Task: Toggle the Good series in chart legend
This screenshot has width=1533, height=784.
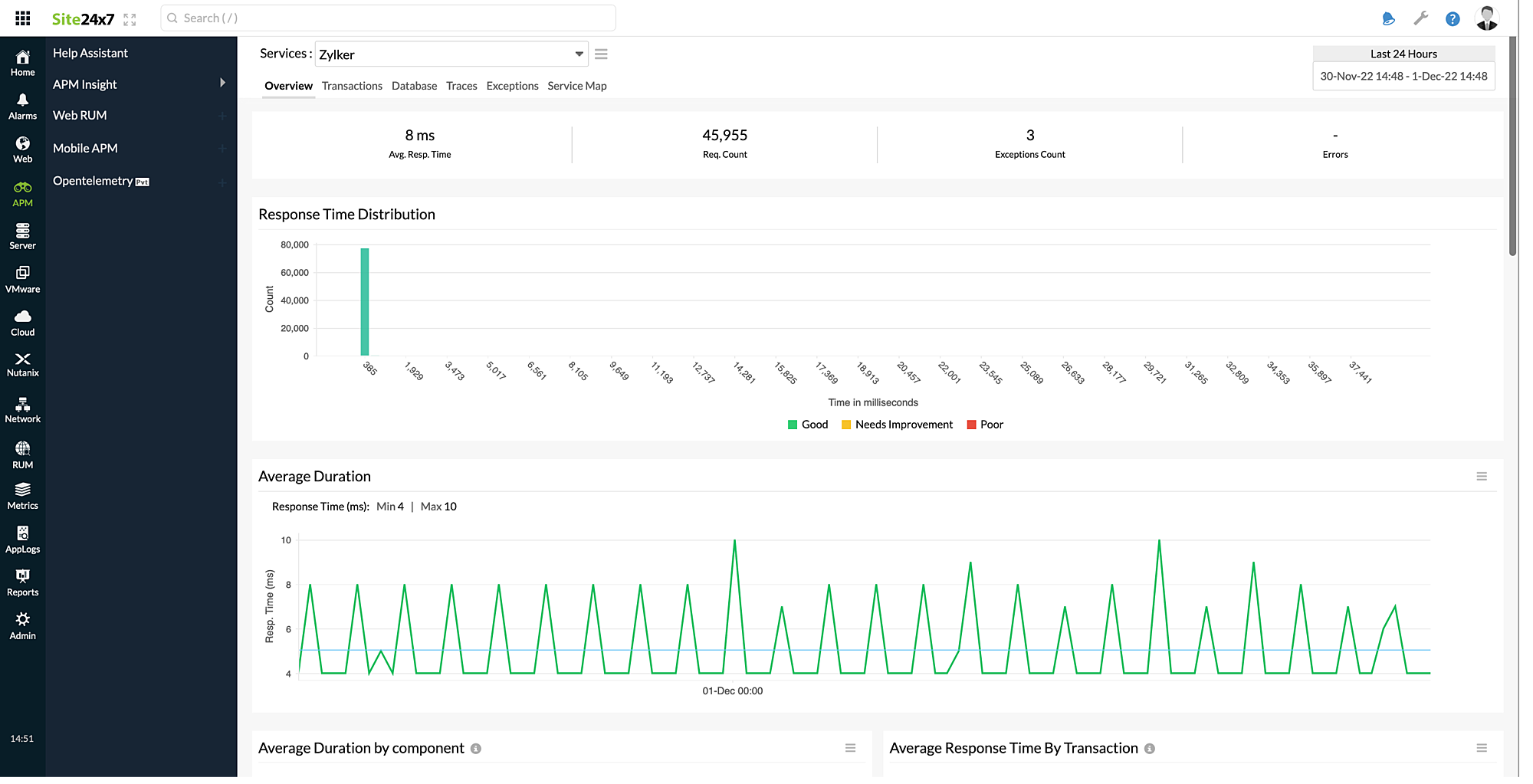Action: coord(808,425)
